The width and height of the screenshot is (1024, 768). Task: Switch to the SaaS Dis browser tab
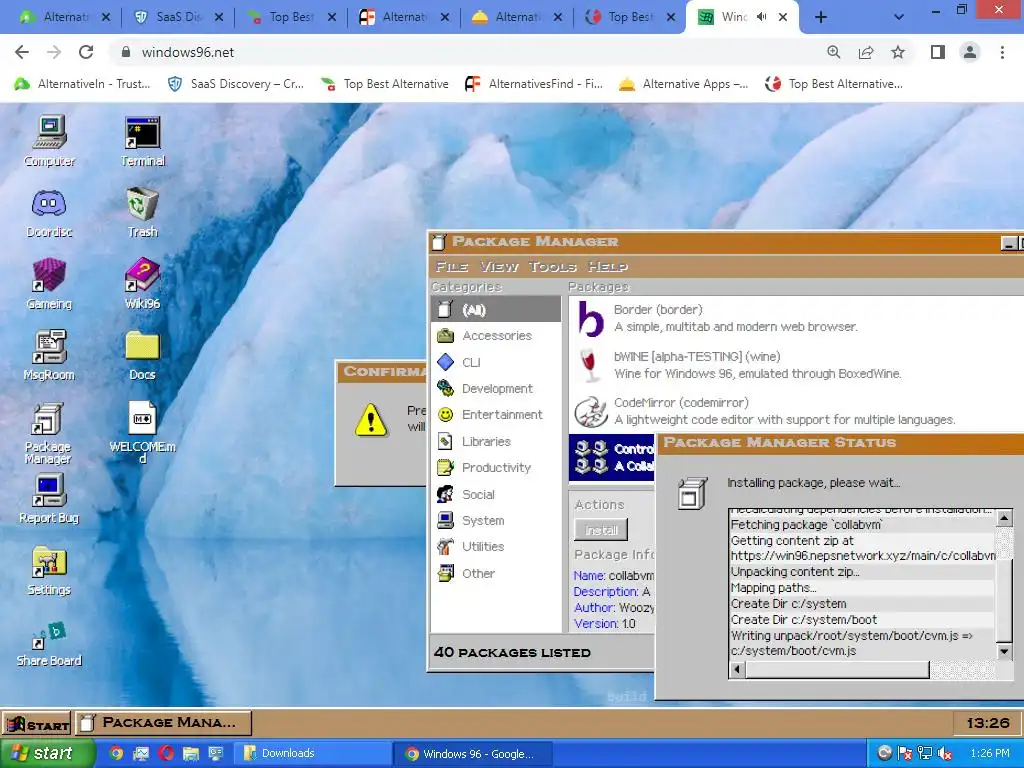click(178, 18)
